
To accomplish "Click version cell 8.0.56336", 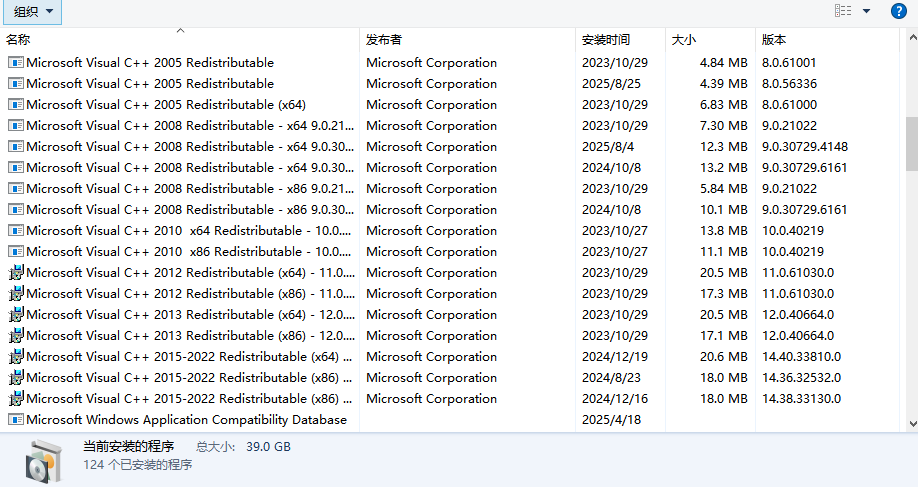I will (x=789, y=84).
